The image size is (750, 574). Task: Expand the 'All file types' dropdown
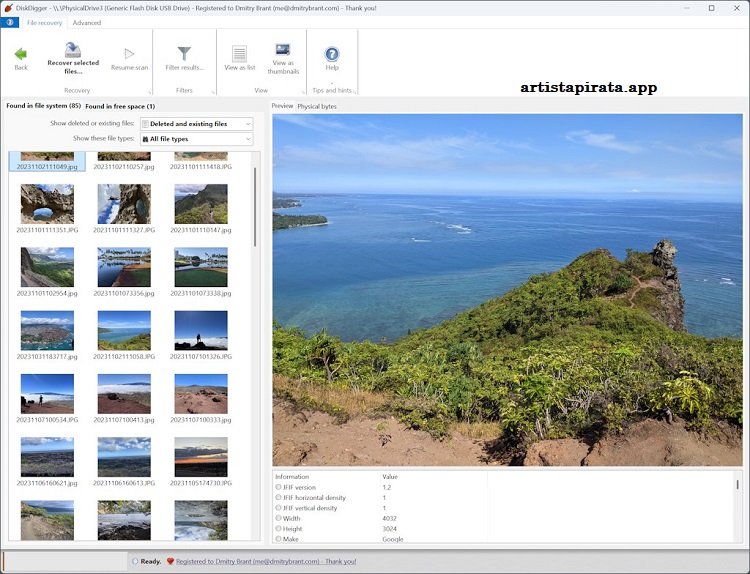pos(196,139)
